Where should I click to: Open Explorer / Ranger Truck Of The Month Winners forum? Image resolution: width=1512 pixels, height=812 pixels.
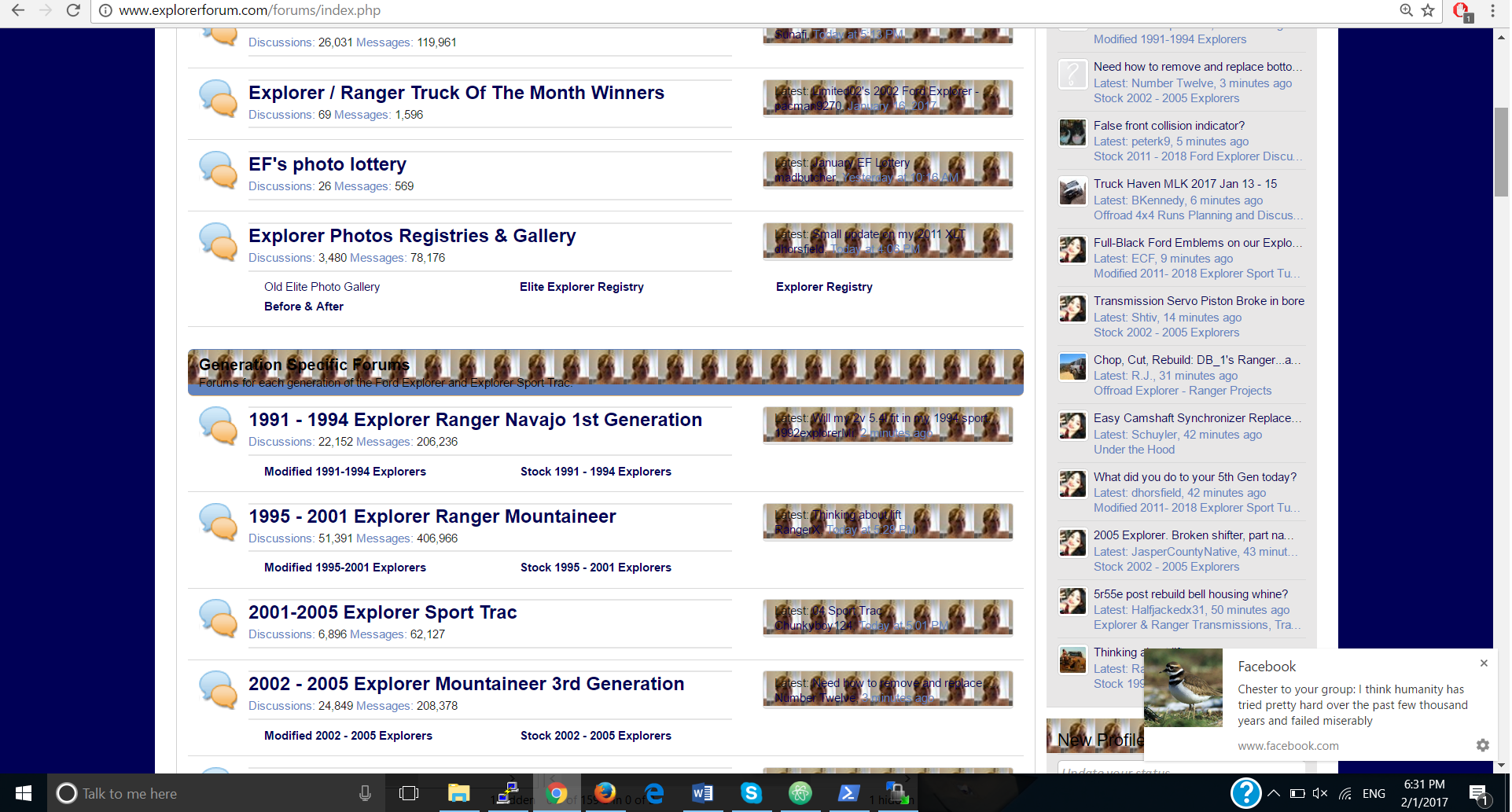tap(456, 93)
